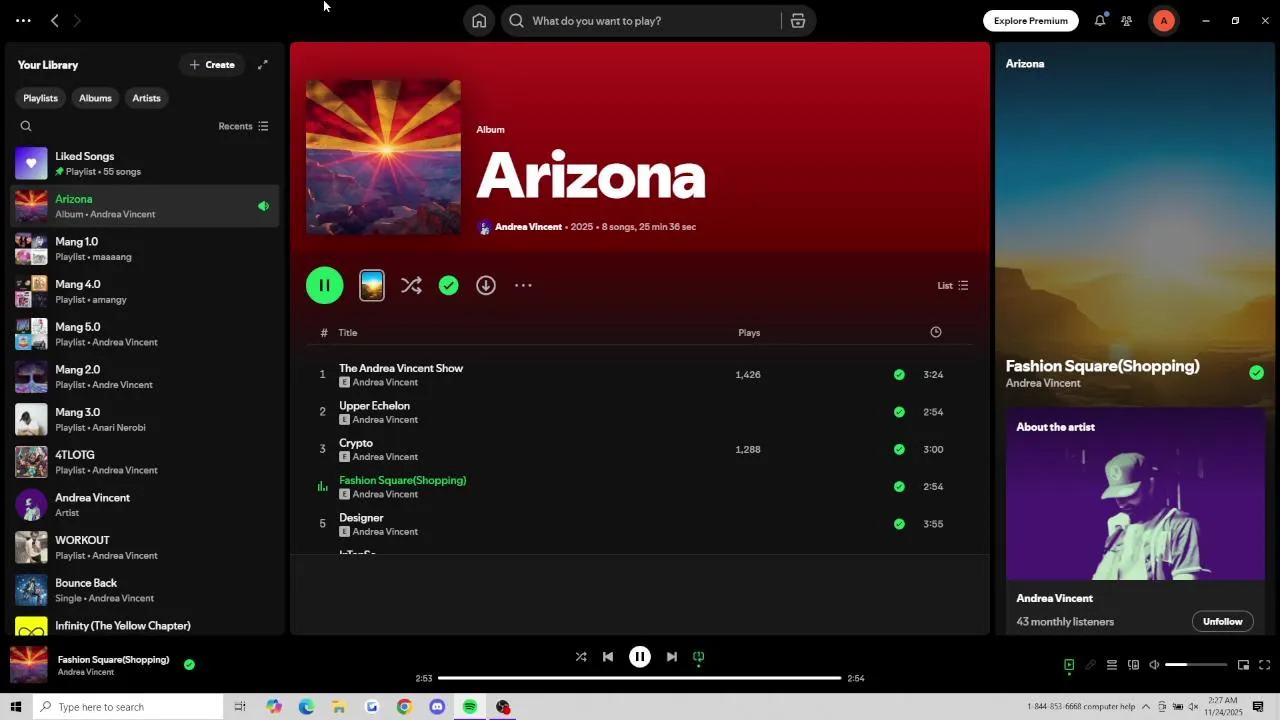Screen dimensions: 1280x720
Task: Click the Discord icon in Windows taskbar
Action: pyautogui.click(x=437, y=707)
